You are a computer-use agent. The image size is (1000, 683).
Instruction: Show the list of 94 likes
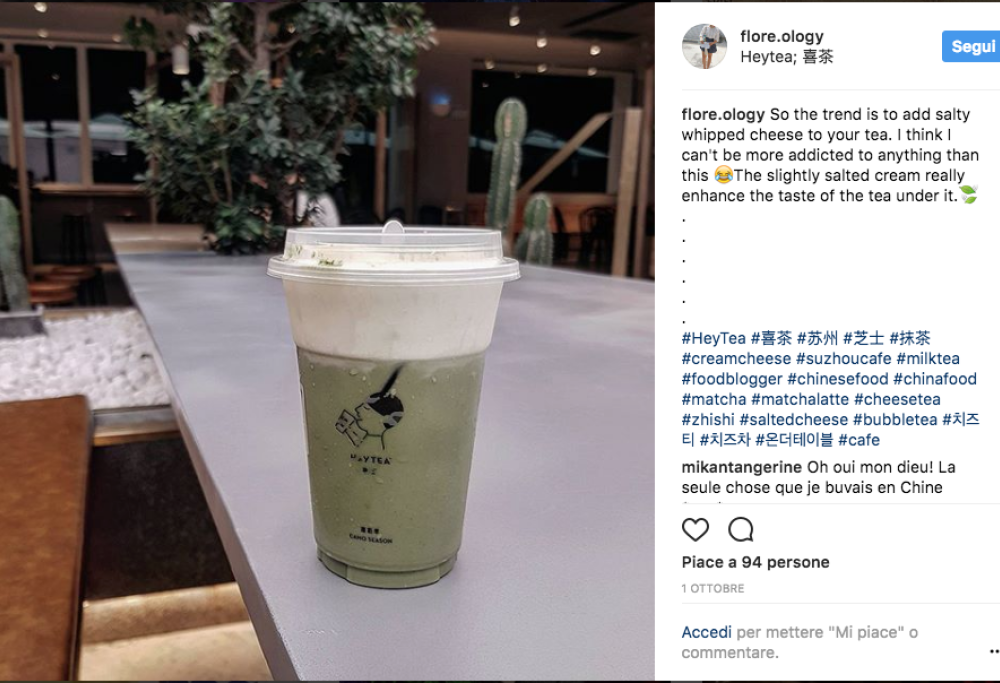pos(755,562)
